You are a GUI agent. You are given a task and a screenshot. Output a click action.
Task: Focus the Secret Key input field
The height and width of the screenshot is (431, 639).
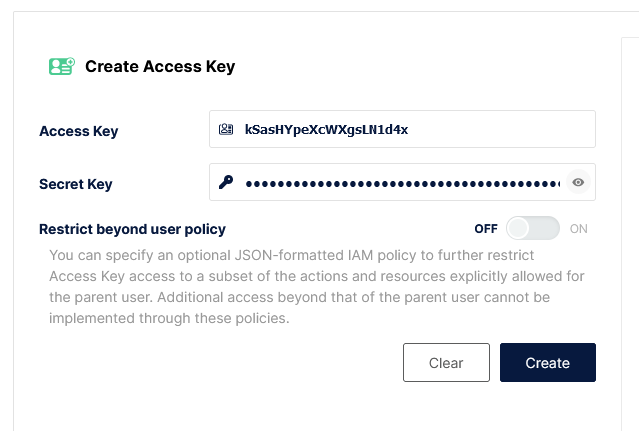click(x=400, y=183)
